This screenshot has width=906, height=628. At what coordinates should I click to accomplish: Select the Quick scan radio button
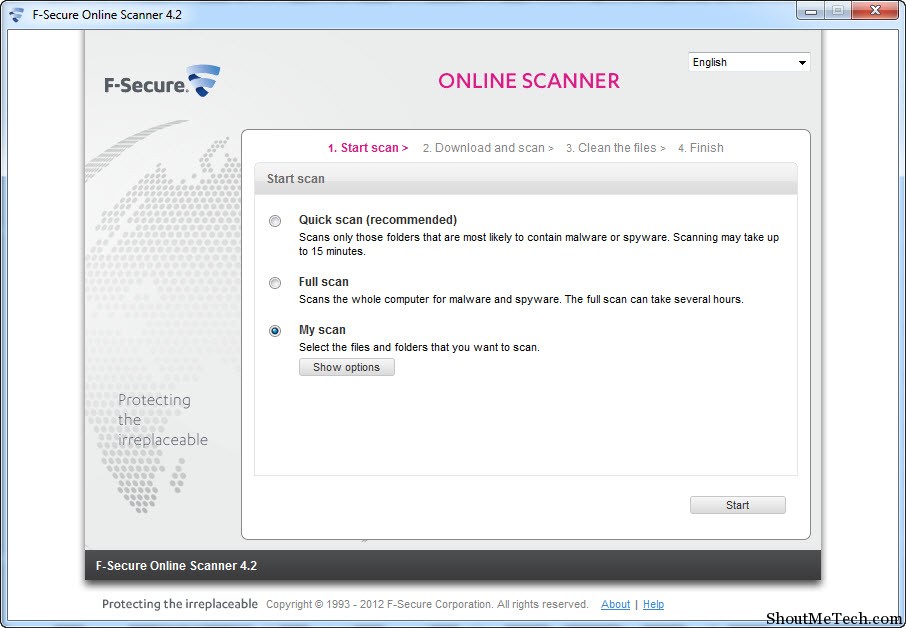point(275,221)
